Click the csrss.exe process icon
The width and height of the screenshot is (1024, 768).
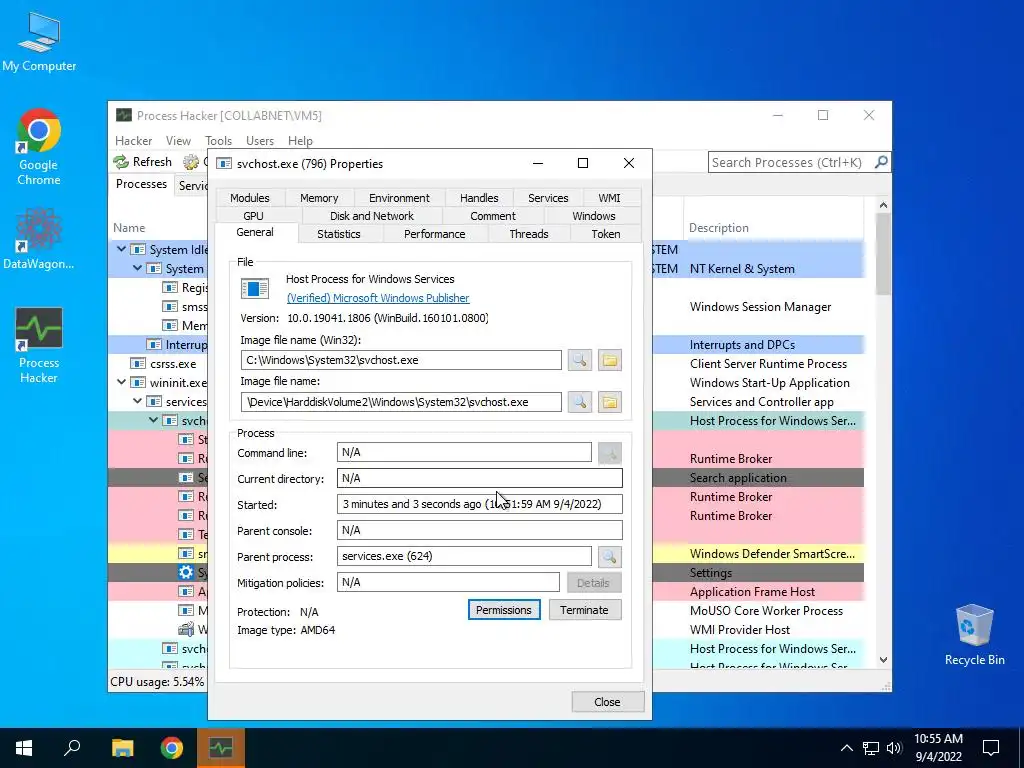coord(138,364)
